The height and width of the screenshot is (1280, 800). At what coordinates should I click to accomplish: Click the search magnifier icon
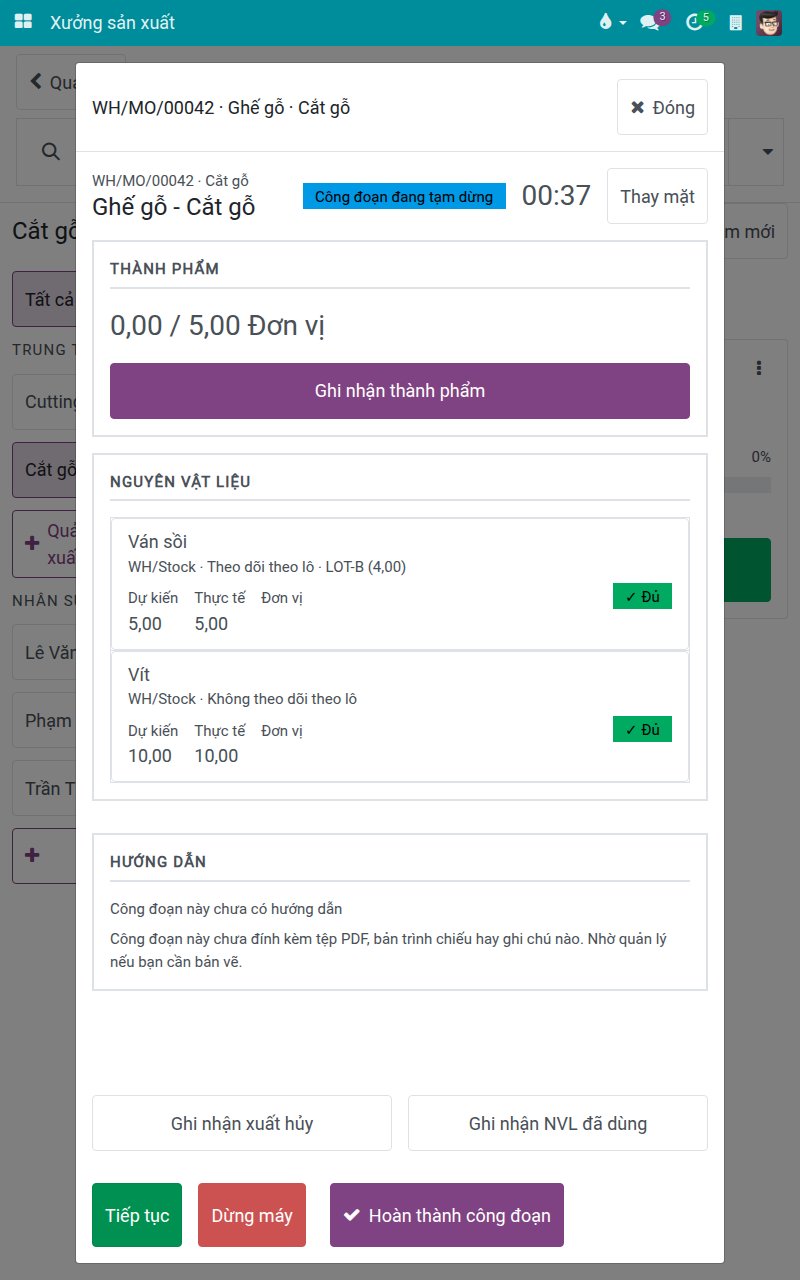point(50,151)
